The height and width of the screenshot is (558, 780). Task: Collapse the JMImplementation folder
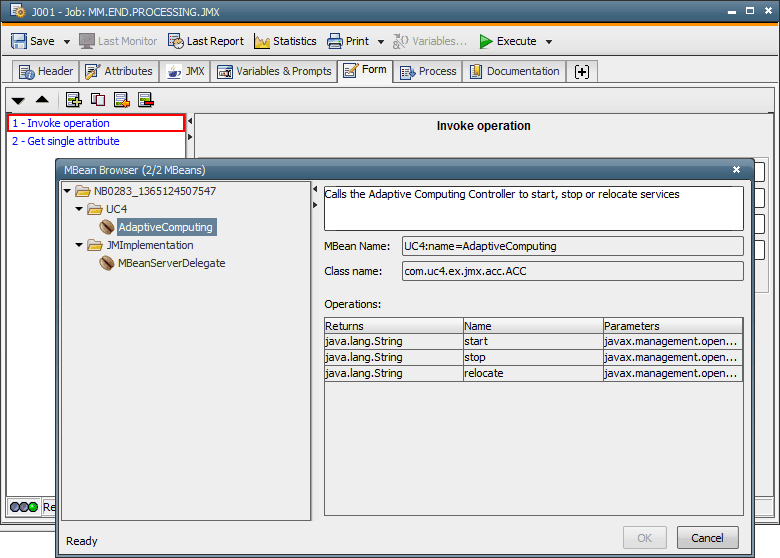[79, 245]
